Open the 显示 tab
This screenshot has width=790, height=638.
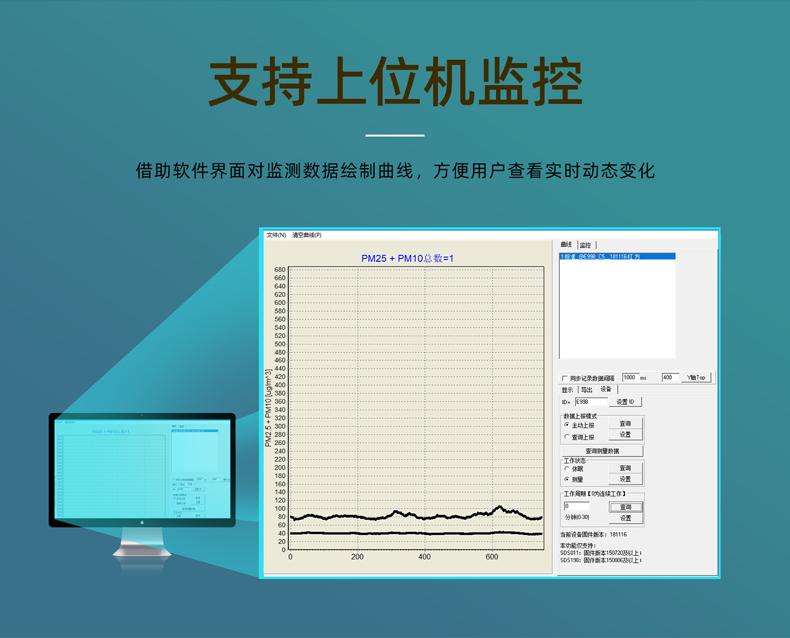tap(567, 390)
